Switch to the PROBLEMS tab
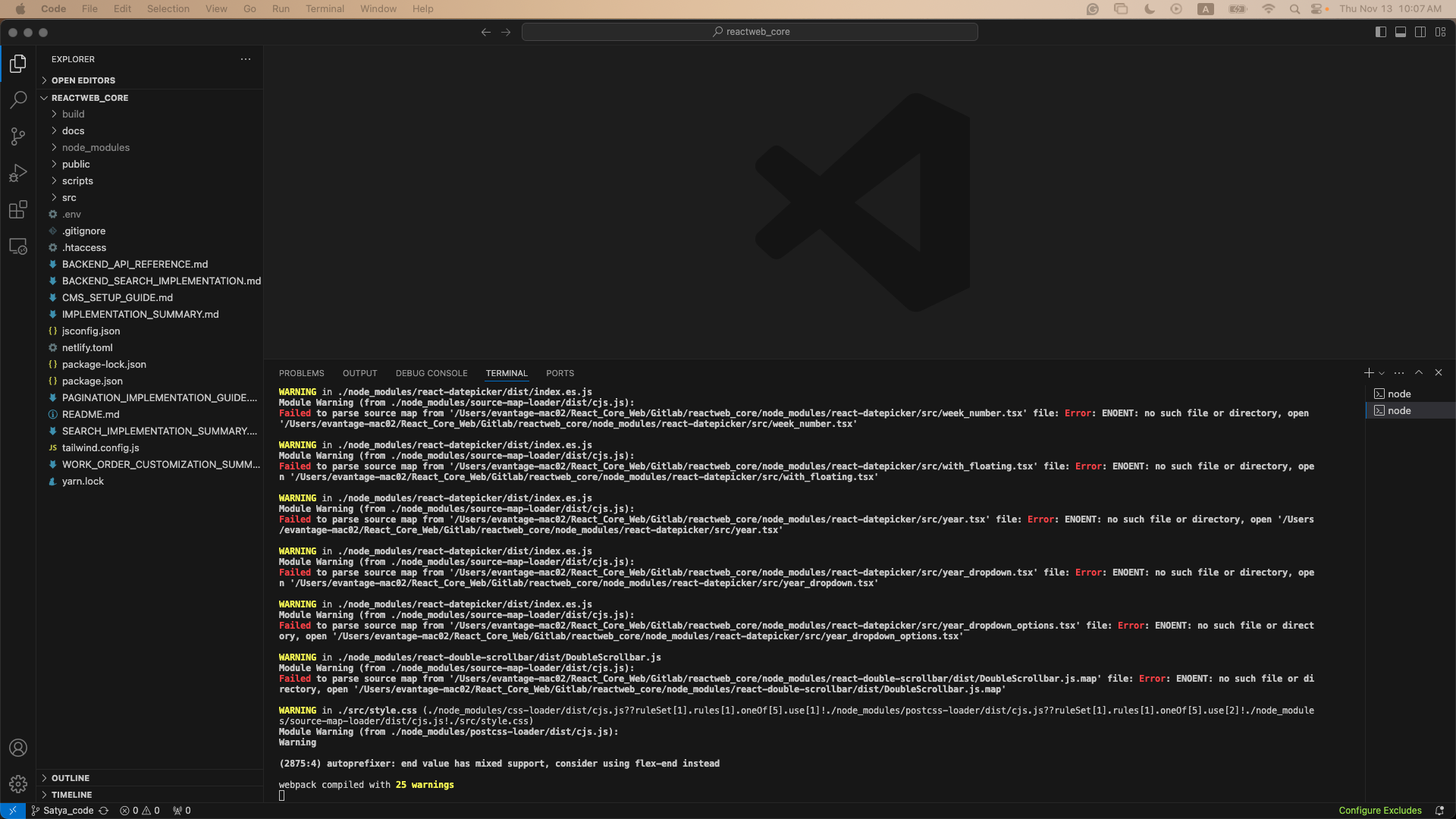 pyautogui.click(x=301, y=373)
